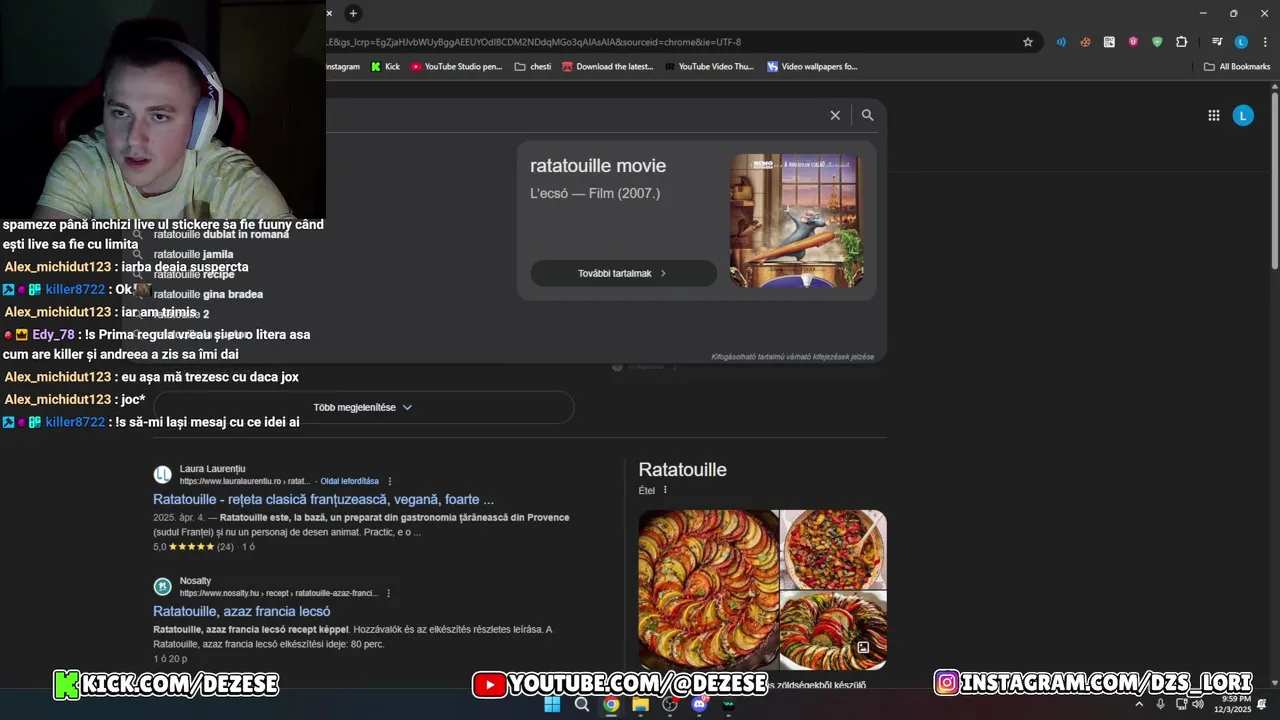Click the Ratatouille knowledge panel heading
Screen dimensions: 1280x720
coord(682,470)
